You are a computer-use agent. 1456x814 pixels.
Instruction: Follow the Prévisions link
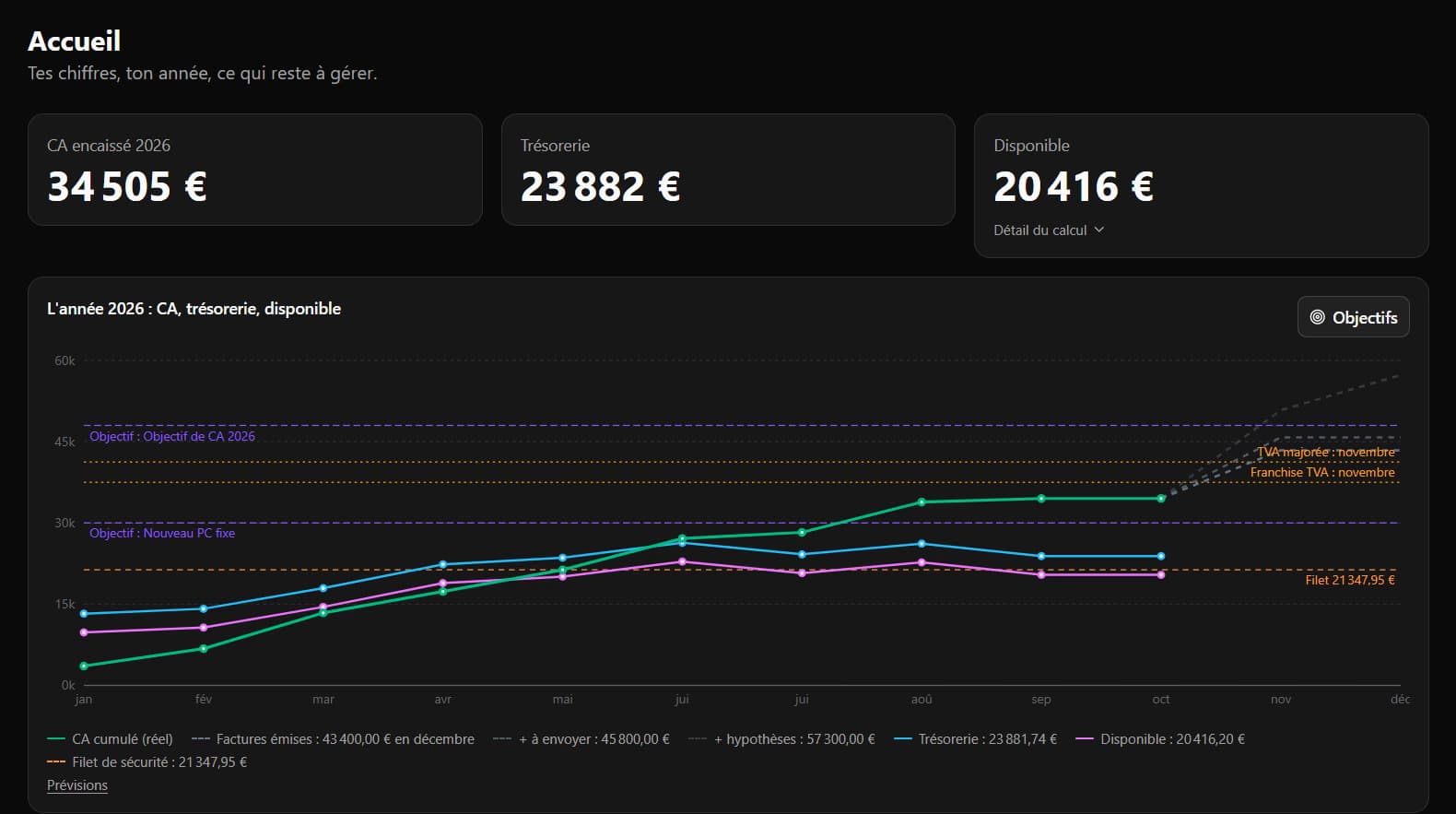pos(77,785)
